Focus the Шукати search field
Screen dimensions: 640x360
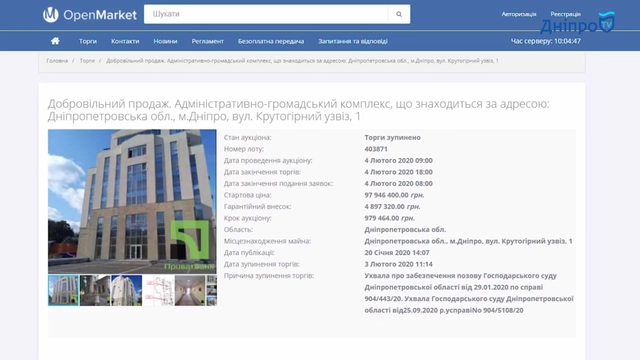pos(266,14)
